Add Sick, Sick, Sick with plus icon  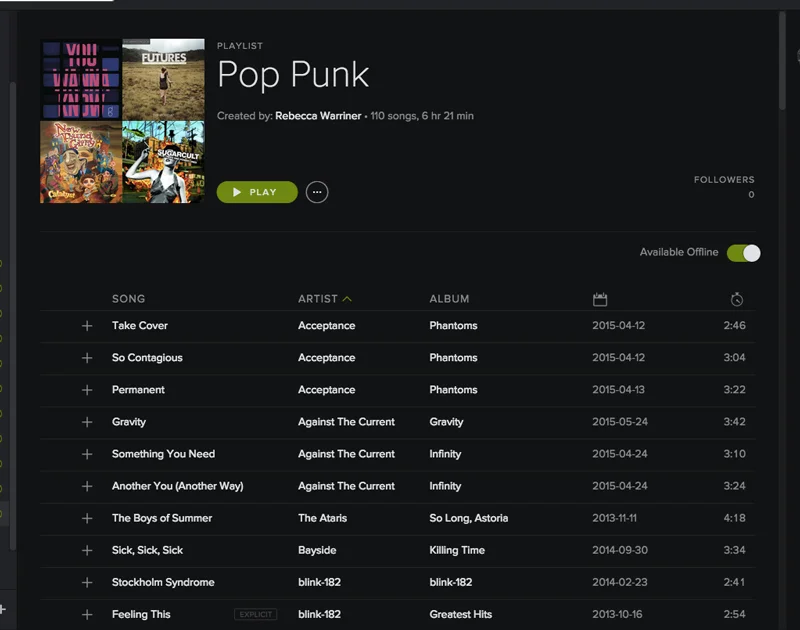87,550
